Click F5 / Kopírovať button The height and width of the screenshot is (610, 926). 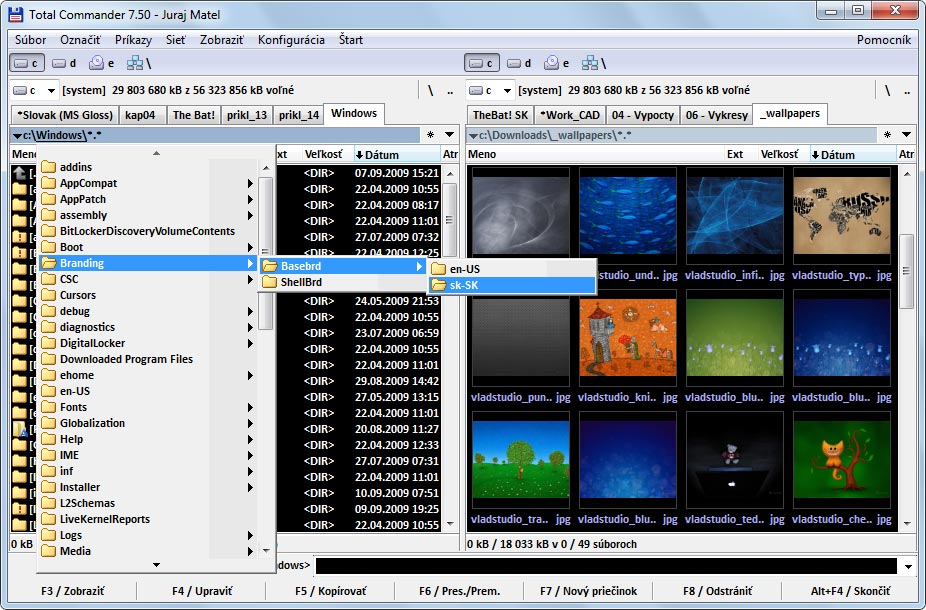coord(331,591)
